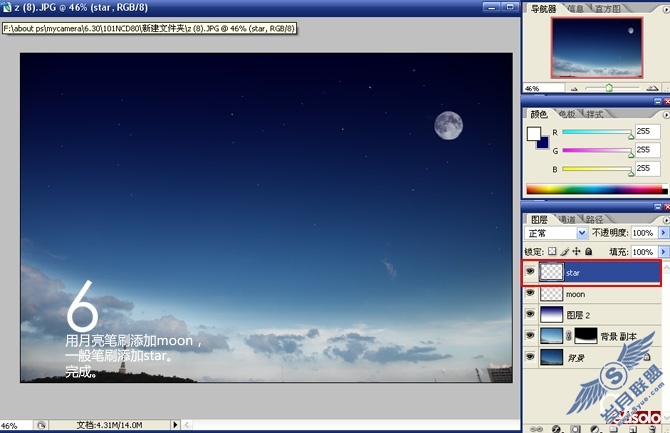Click the navigator 46% zoom field
This screenshot has width=670, height=433.
click(x=544, y=88)
